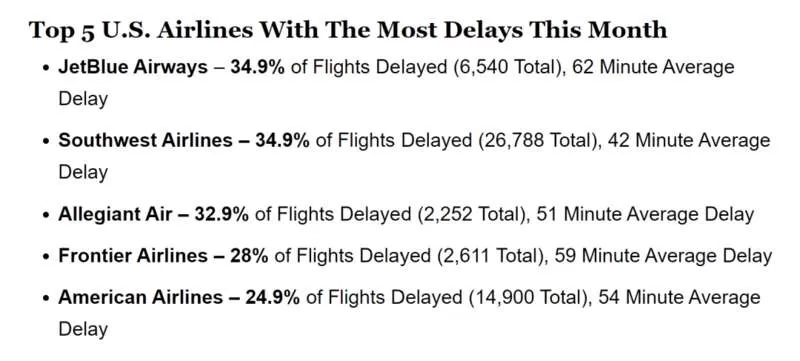800x361 pixels.
Task: Click the American Airlines bold name
Action: tap(140, 297)
